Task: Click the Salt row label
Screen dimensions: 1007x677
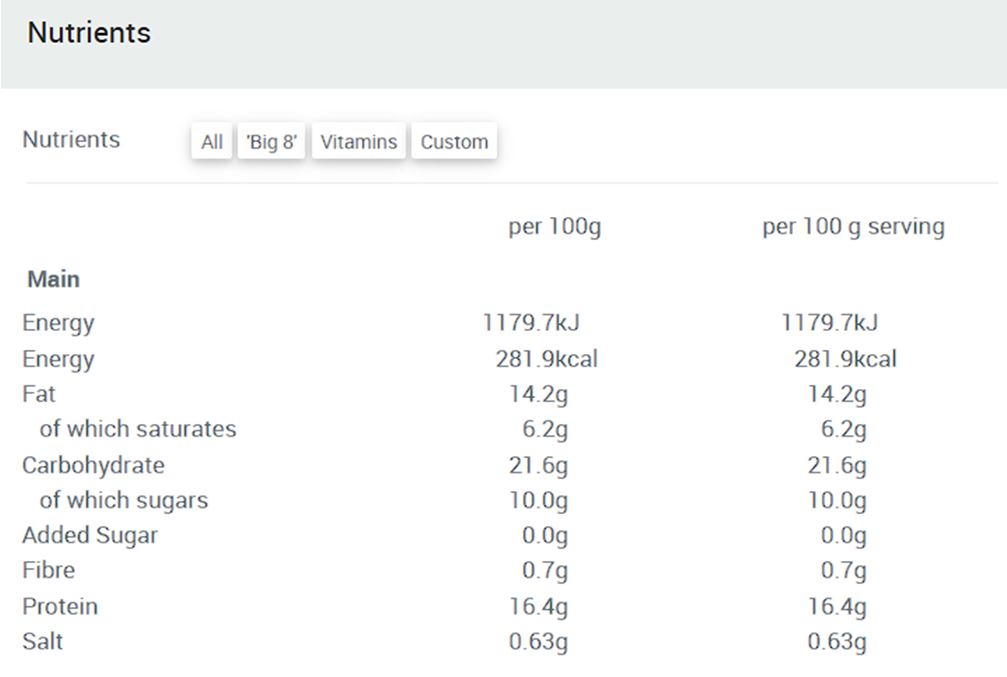Action: pyautogui.click(x=43, y=641)
